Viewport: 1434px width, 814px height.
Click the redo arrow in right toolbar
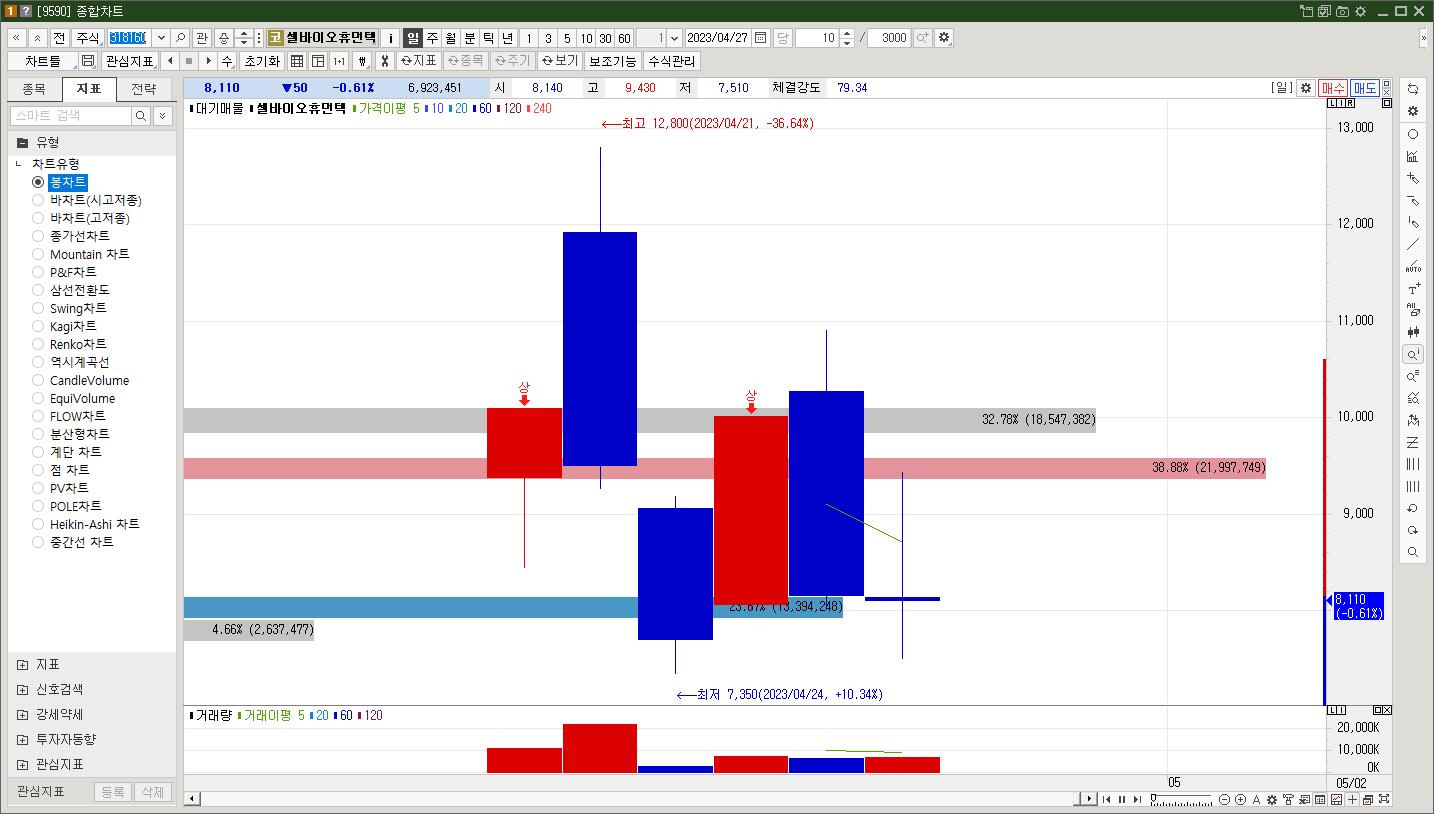pos(1413,530)
